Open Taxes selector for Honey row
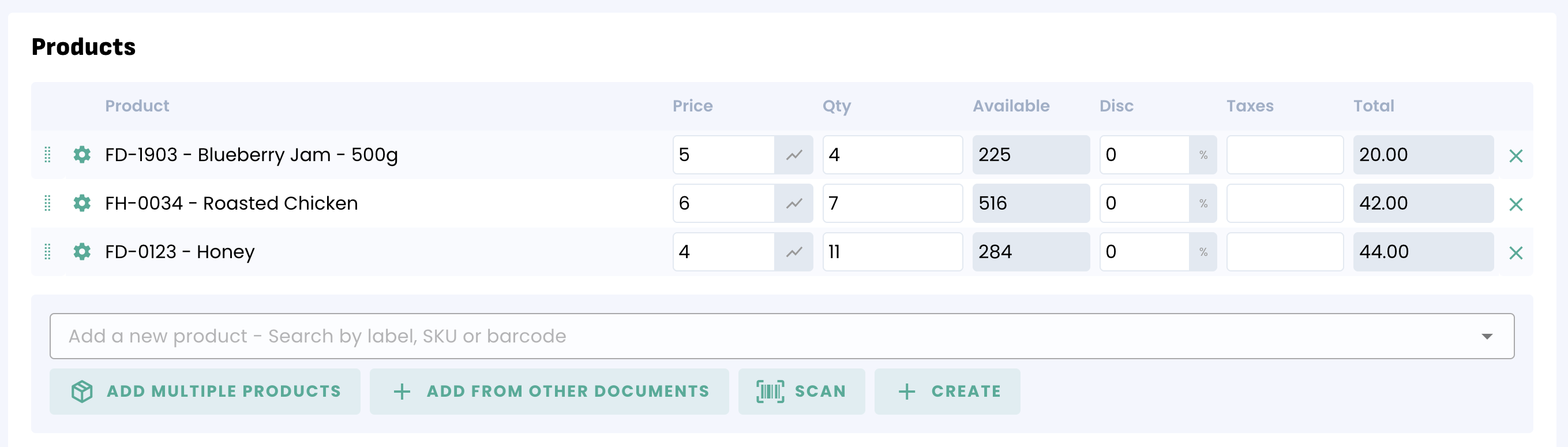1568x447 pixels. click(x=1284, y=252)
